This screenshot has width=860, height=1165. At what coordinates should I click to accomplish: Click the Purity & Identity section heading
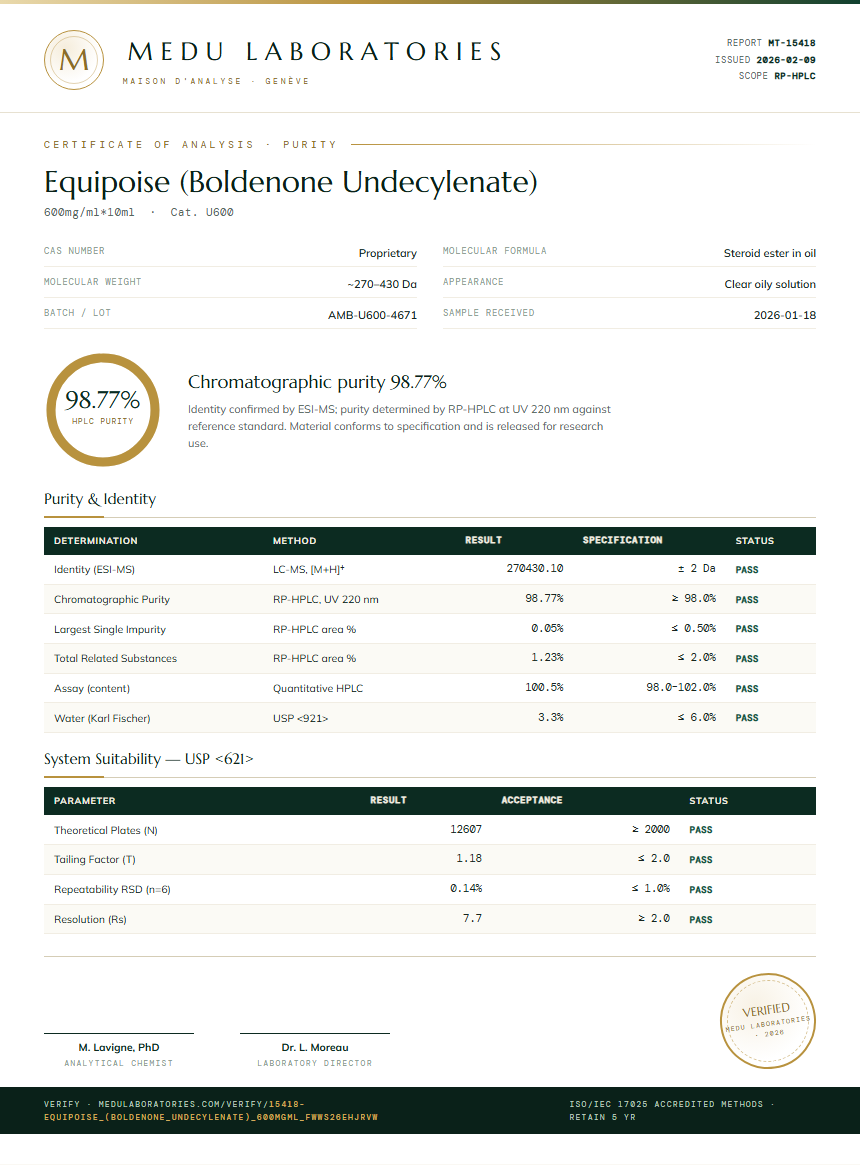[x=100, y=499]
